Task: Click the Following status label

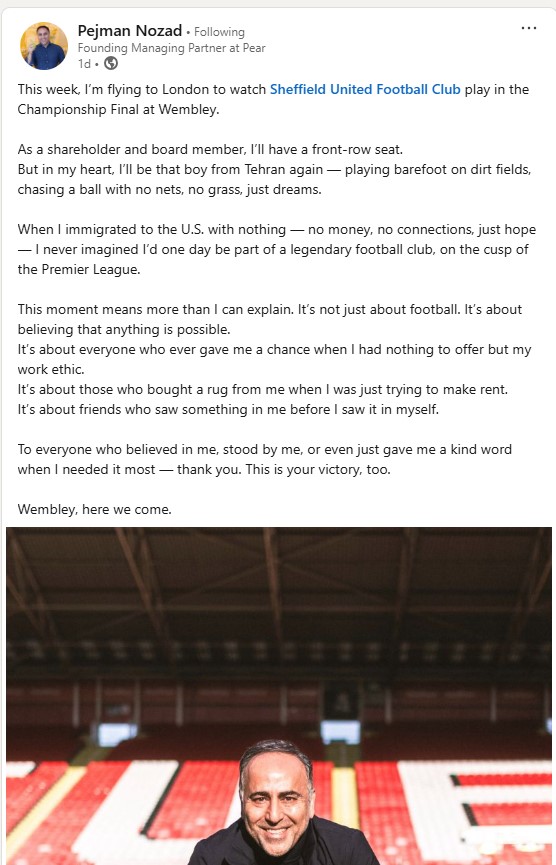Action: tap(219, 32)
